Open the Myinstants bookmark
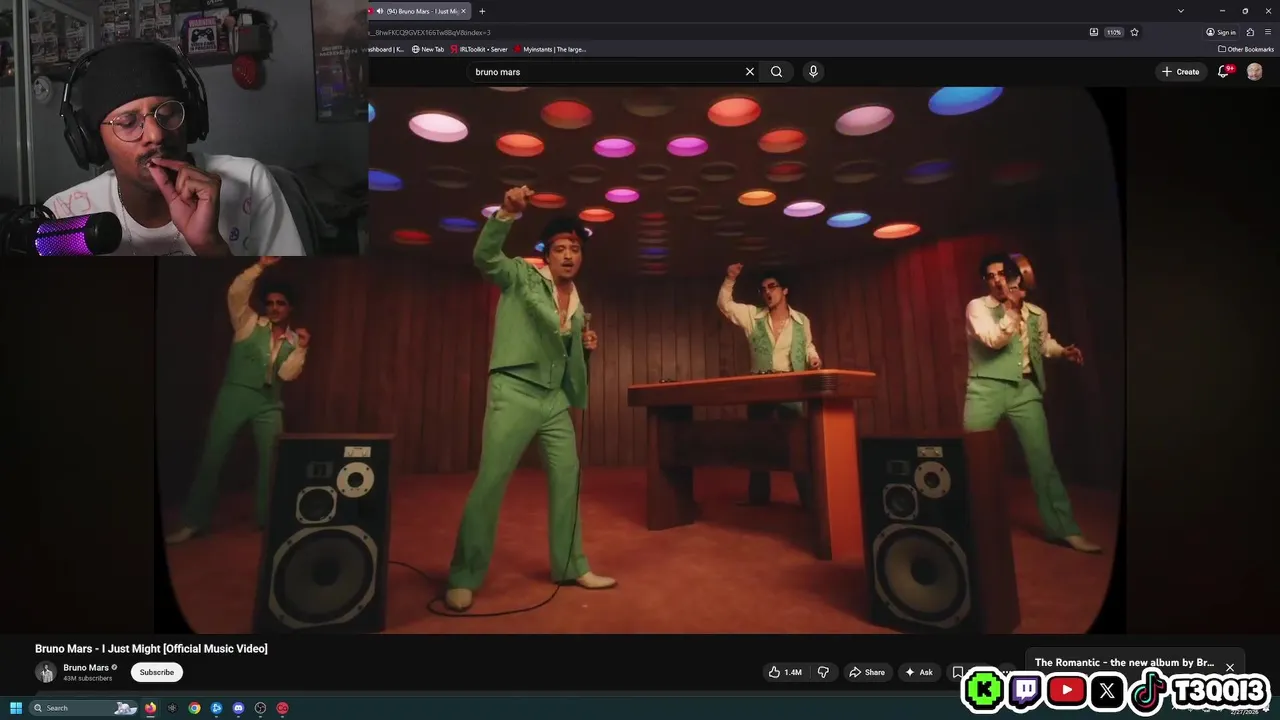The height and width of the screenshot is (720, 1280). pyautogui.click(x=550, y=49)
